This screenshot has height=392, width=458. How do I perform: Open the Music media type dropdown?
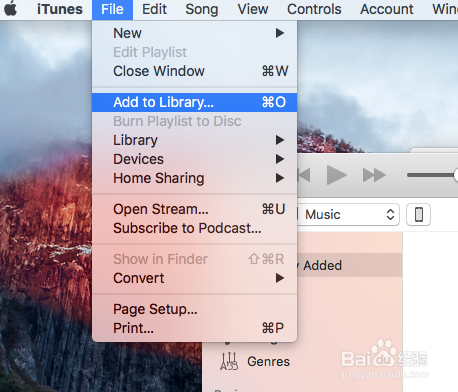(348, 214)
